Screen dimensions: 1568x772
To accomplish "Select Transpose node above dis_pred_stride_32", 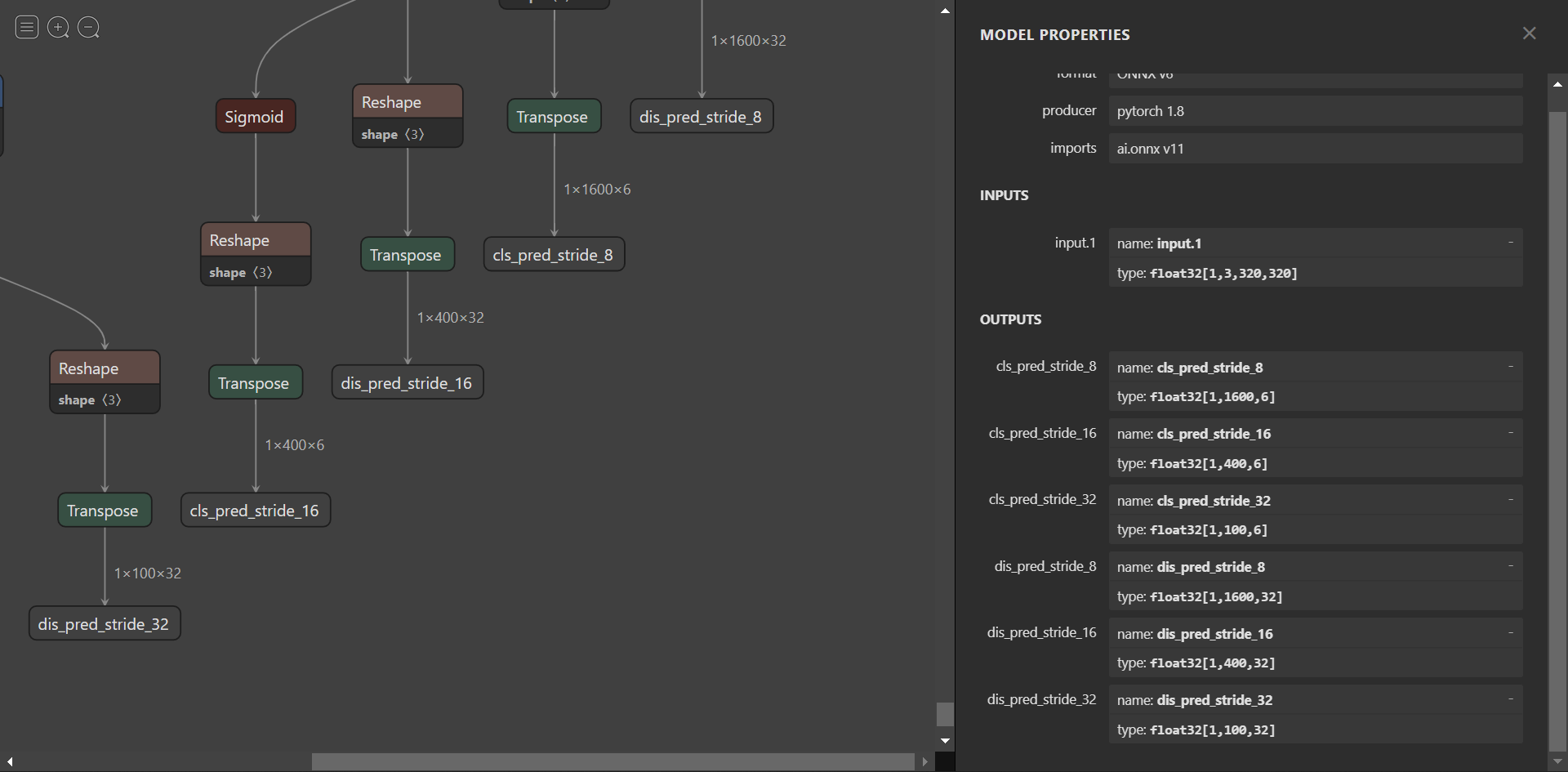I will pos(105,511).
